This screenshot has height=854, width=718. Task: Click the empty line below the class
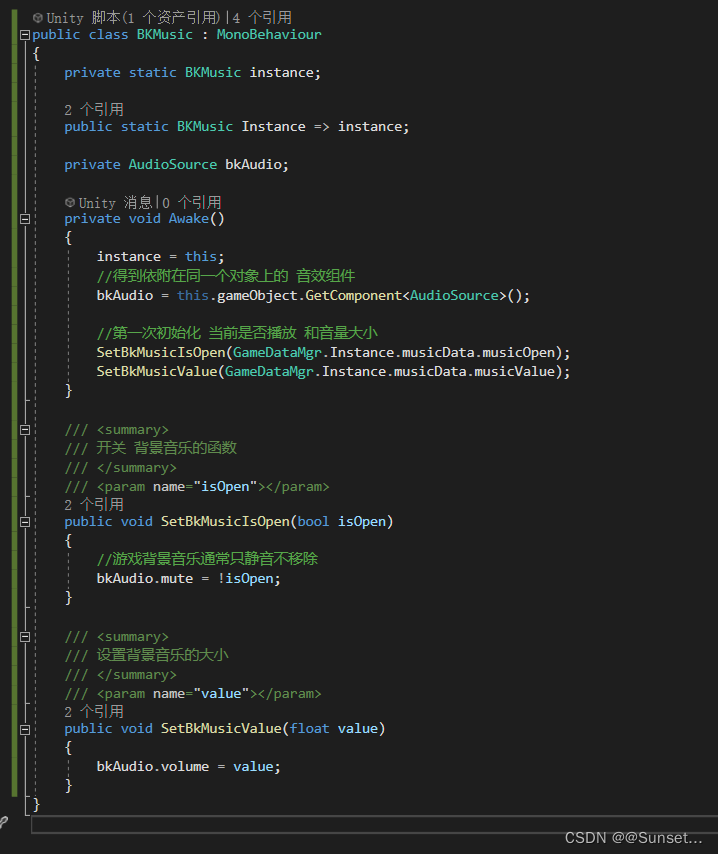click(x=374, y=825)
